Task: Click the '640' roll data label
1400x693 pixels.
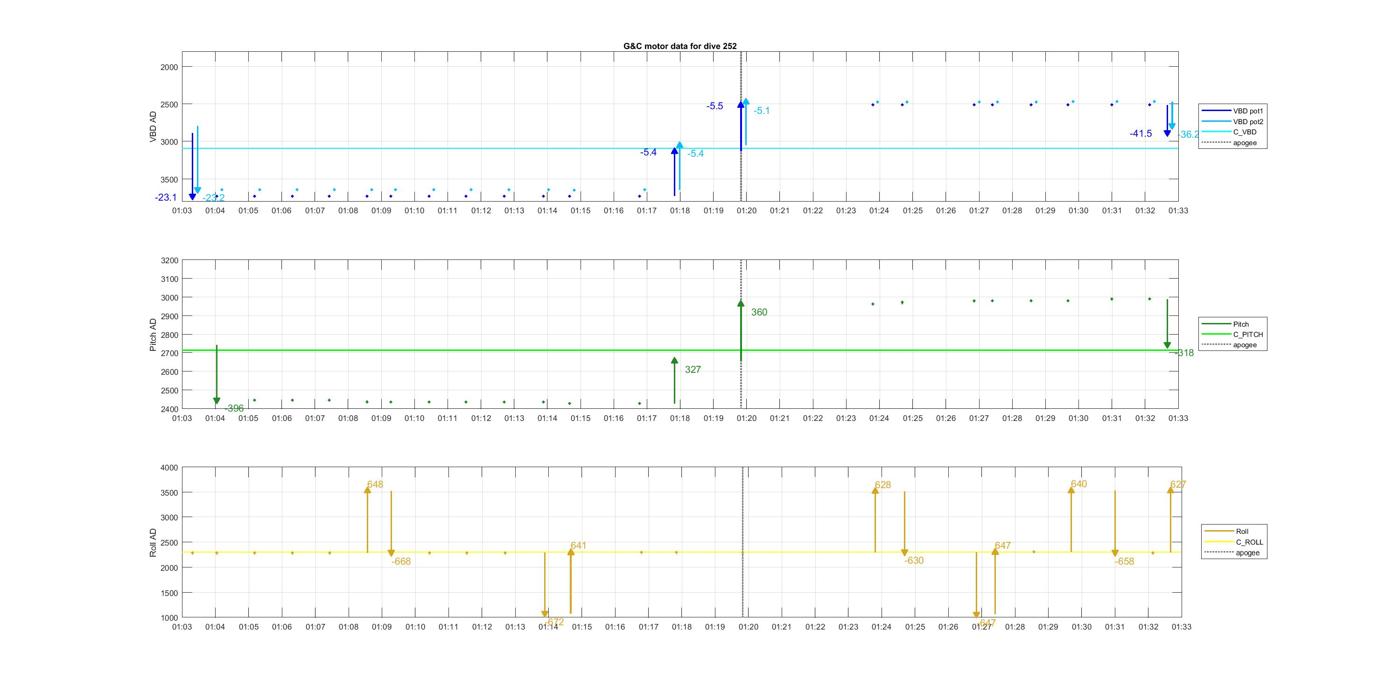Action: 1079,484
